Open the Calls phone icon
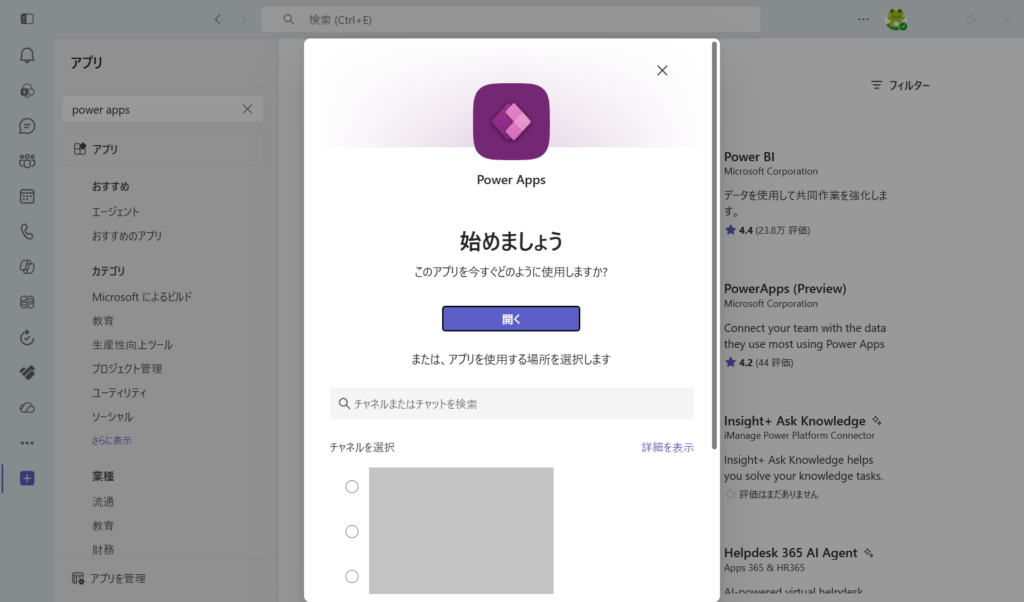1024x602 pixels. pos(27,232)
